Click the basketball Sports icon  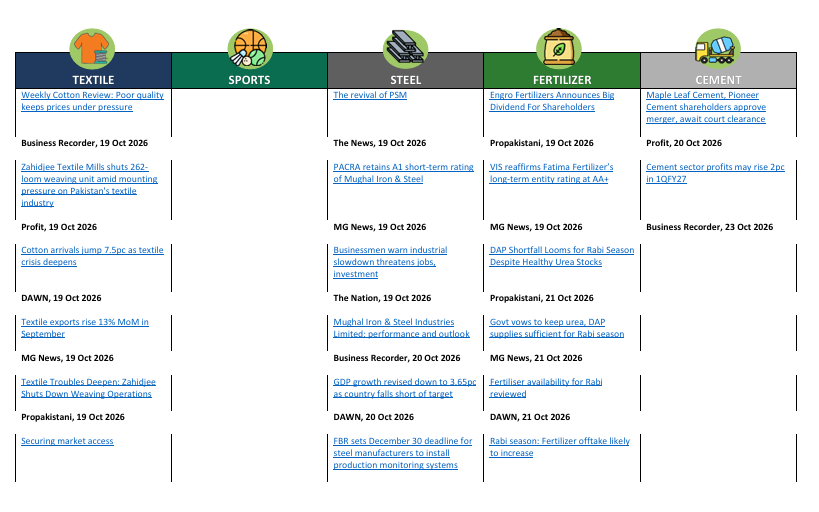point(250,49)
